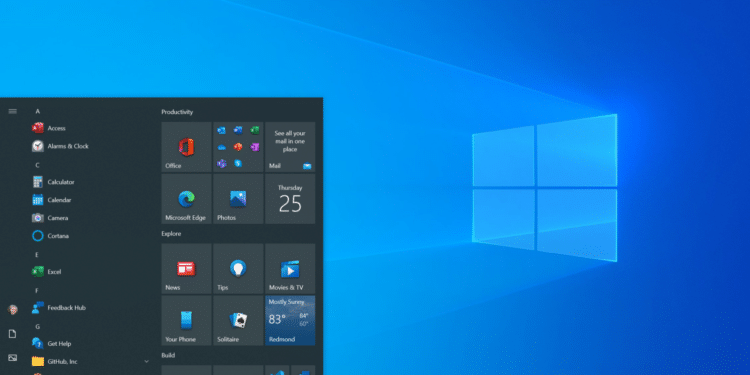Open Pictures from the Start sidebar
Screen dimensions: 750x375
click(x=12, y=357)
